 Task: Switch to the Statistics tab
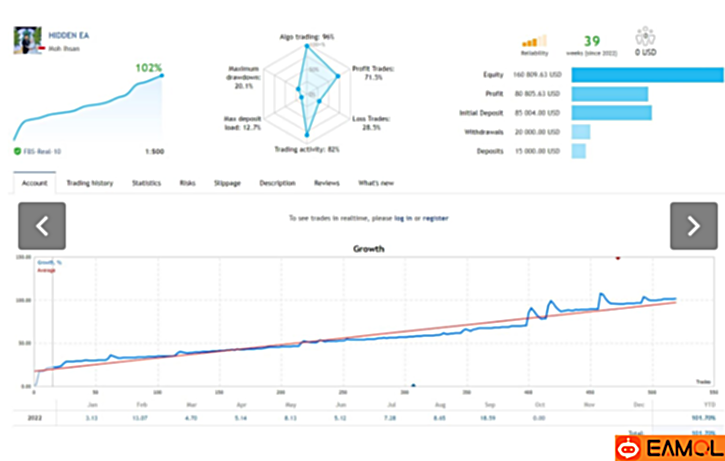(146, 183)
